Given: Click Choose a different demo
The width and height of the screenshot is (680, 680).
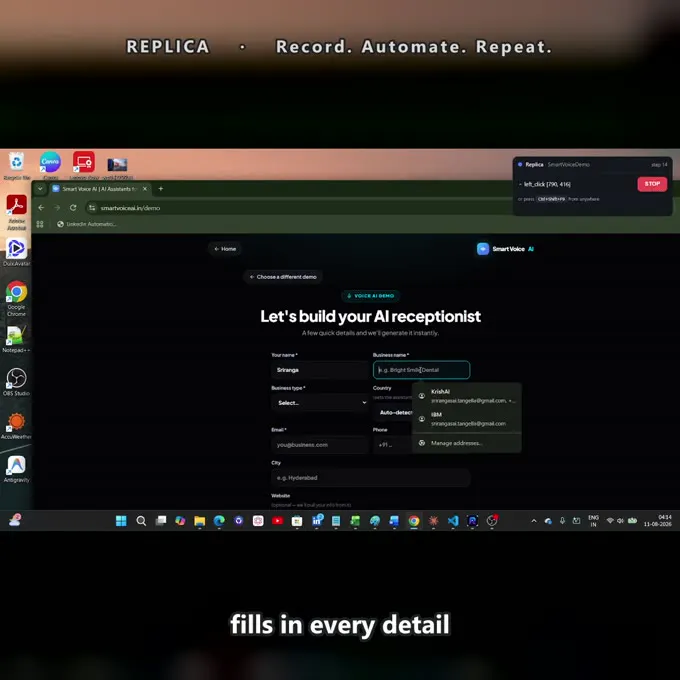Looking at the screenshot, I should (283, 277).
